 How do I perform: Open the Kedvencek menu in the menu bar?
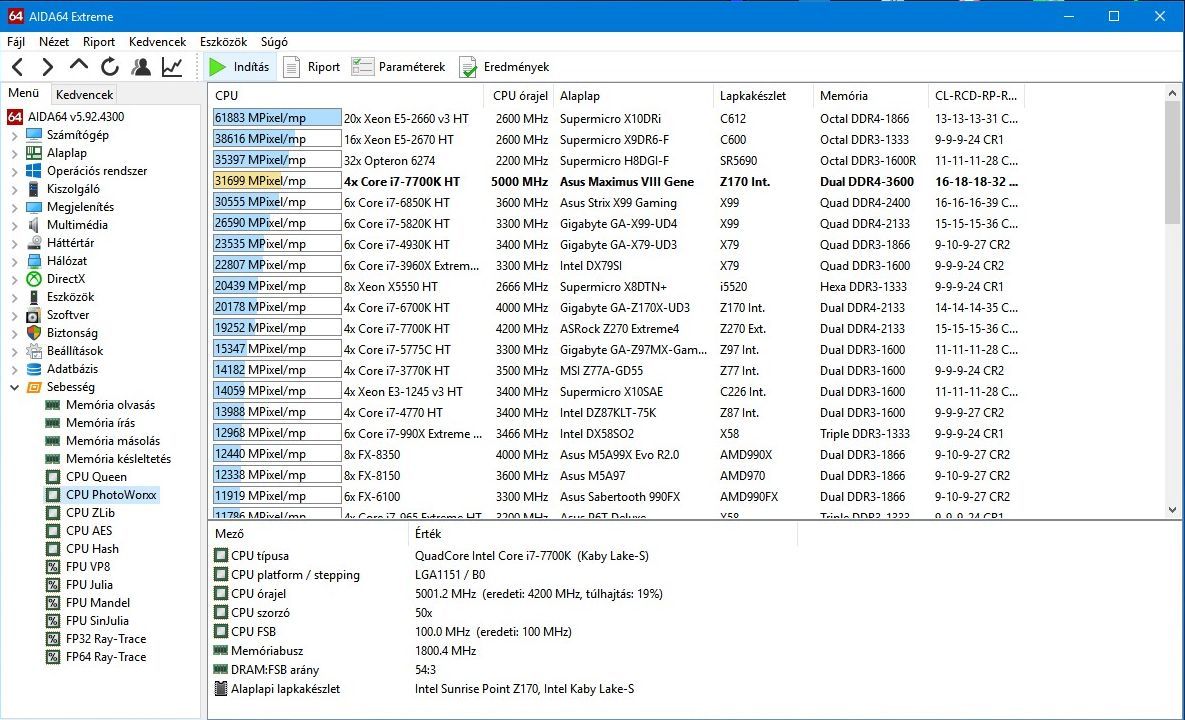click(157, 42)
